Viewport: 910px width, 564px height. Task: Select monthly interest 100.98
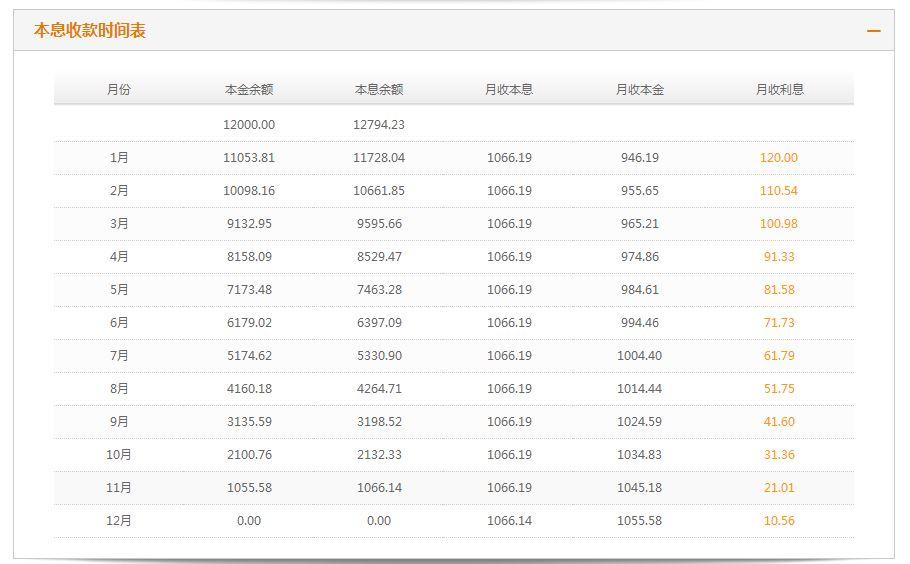pos(779,224)
